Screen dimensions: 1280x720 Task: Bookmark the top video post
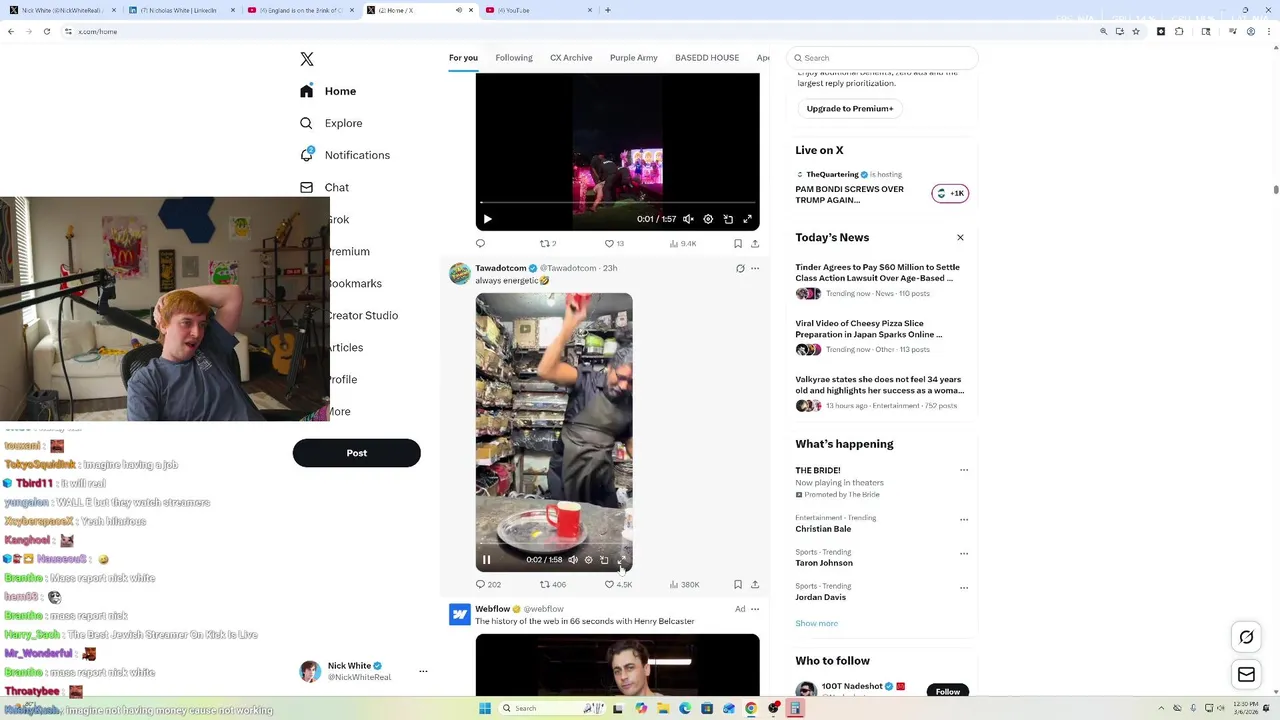click(x=738, y=243)
